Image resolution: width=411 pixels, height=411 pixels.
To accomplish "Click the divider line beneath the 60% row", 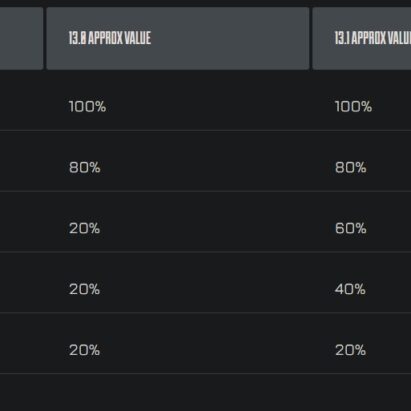I will coord(205,252).
